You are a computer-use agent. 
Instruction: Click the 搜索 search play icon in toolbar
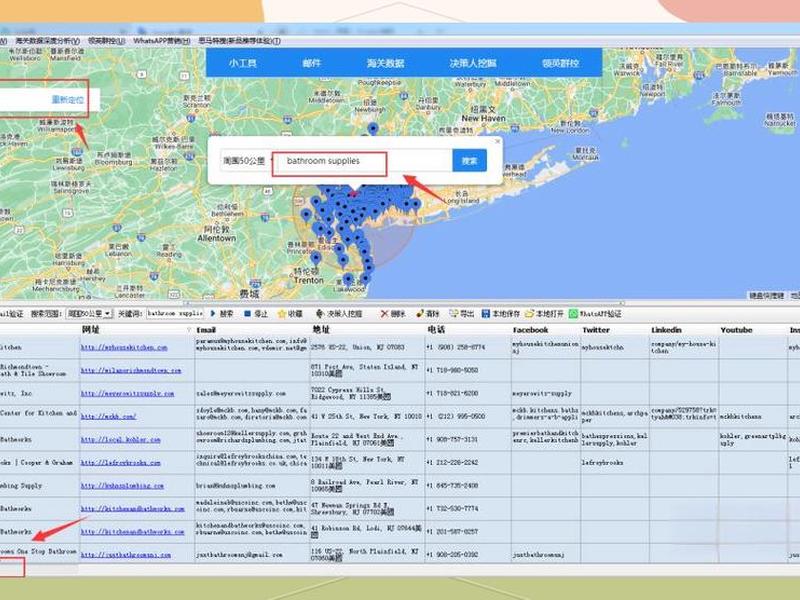pyautogui.click(x=213, y=313)
